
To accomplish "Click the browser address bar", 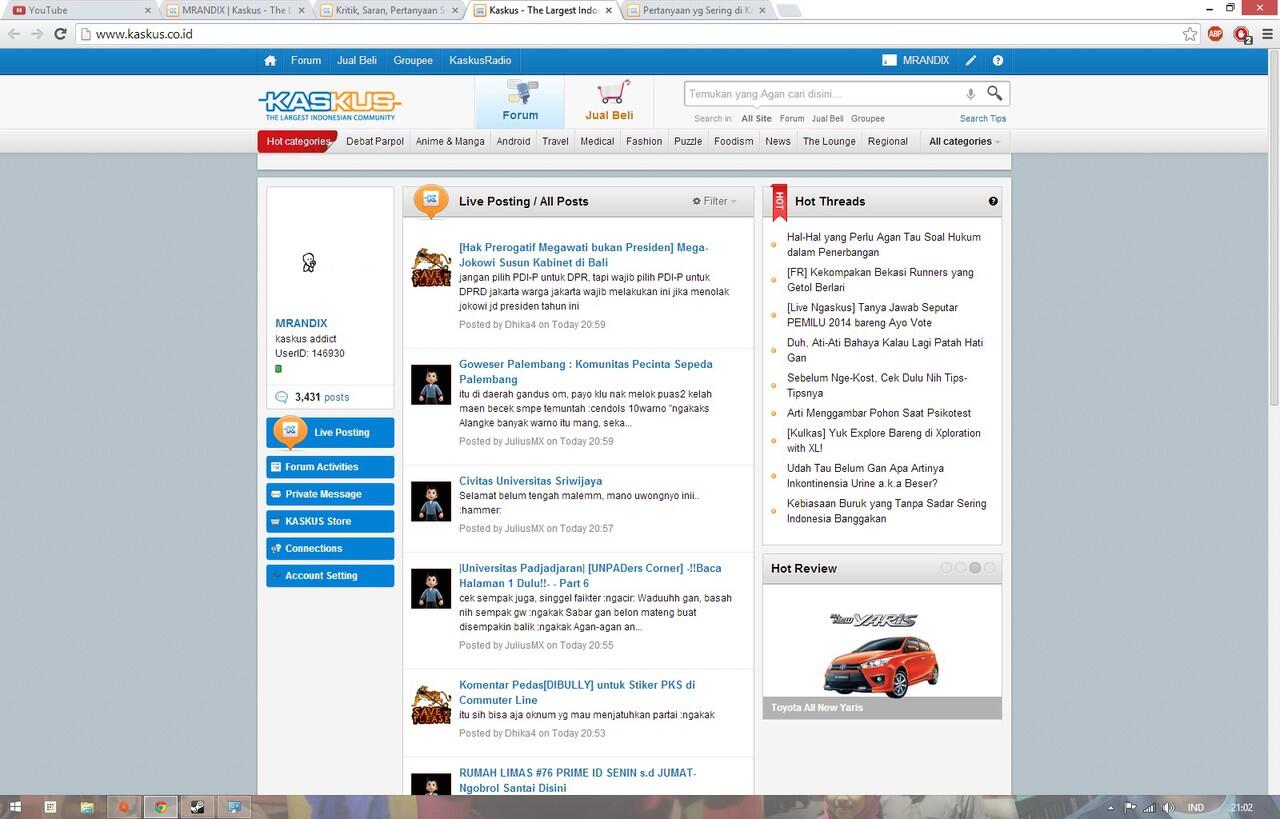I will pos(630,34).
